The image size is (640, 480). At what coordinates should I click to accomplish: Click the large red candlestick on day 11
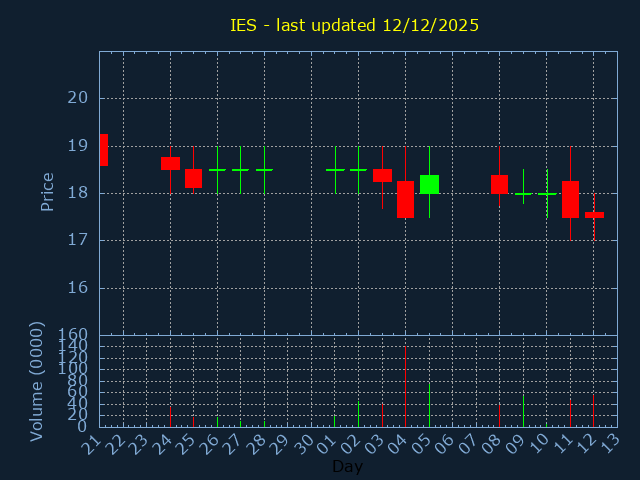(570, 199)
